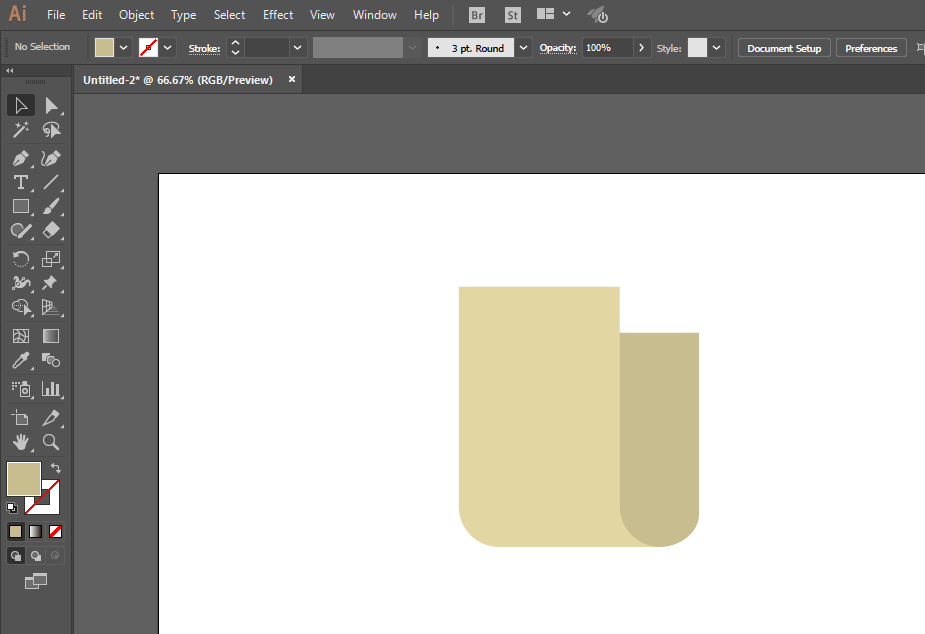Select the Curvature tool
Image resolution: width=925 pixels, height=634 pixels.
(51, 159)
